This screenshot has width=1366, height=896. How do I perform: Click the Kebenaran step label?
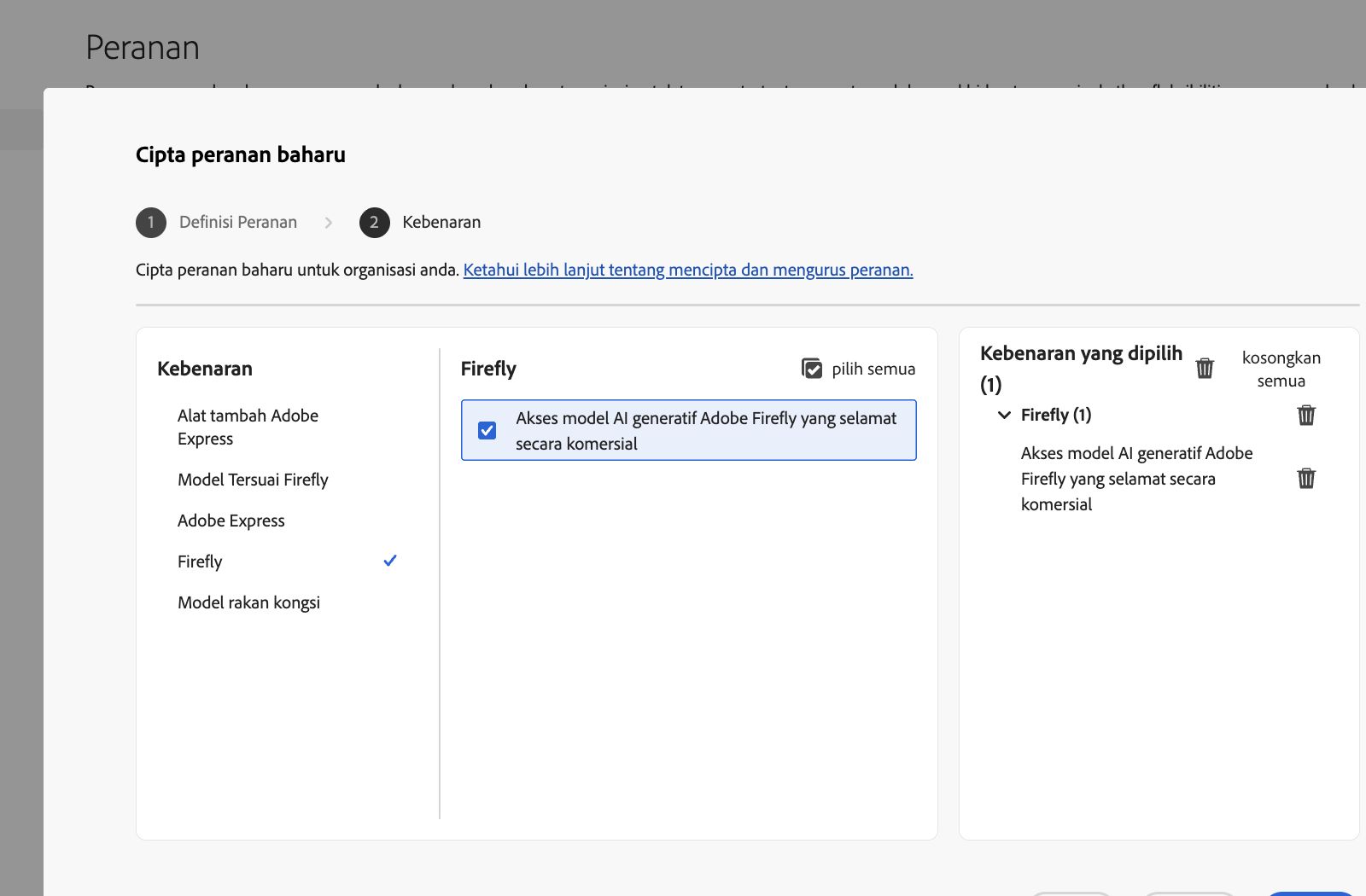coord(441,223)
